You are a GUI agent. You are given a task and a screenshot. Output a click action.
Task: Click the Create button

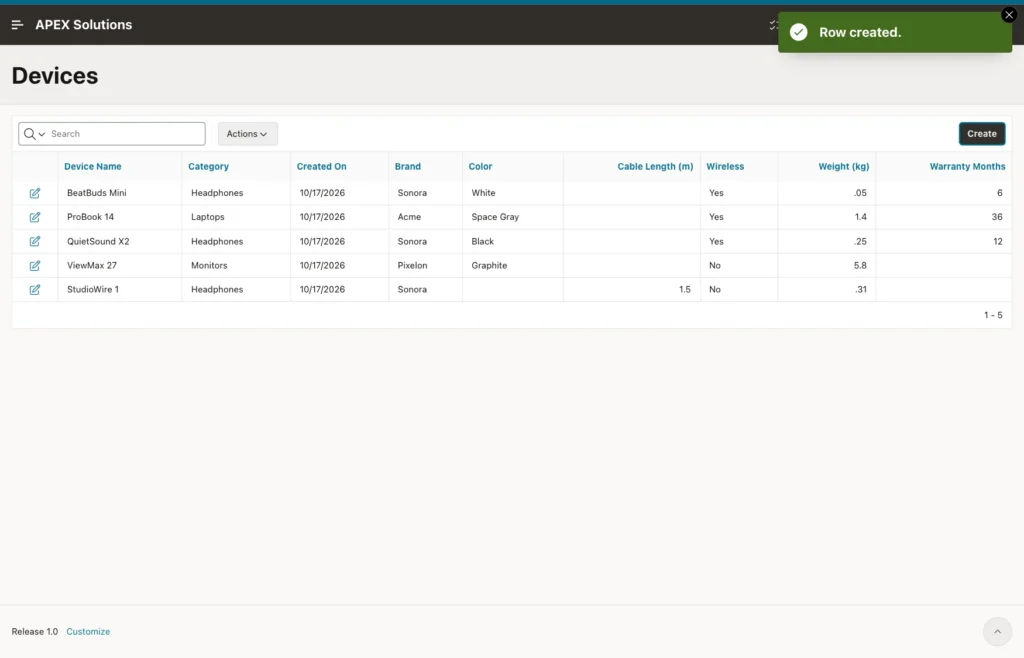[982, 134]
